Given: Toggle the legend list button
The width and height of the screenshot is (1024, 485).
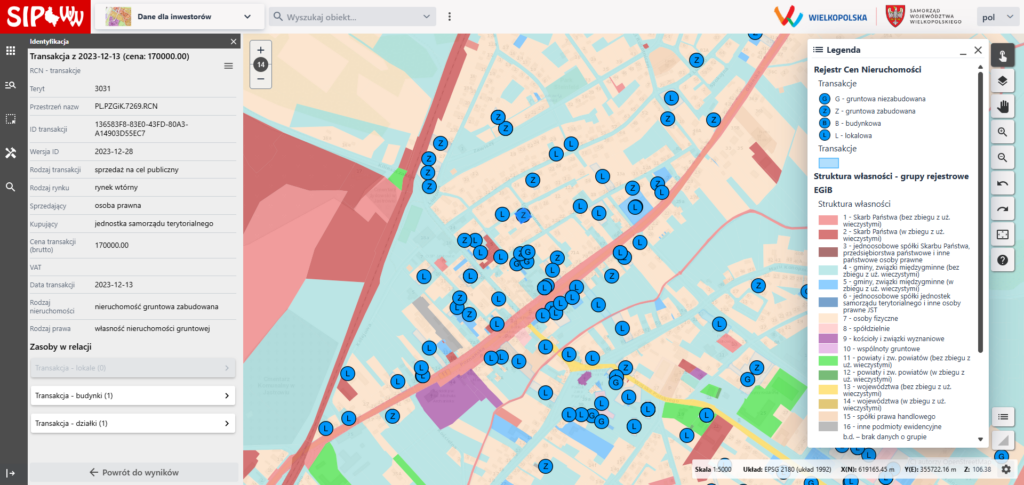Looking at the screenshot, I should pyautogui.click(x=1002, y=416).
